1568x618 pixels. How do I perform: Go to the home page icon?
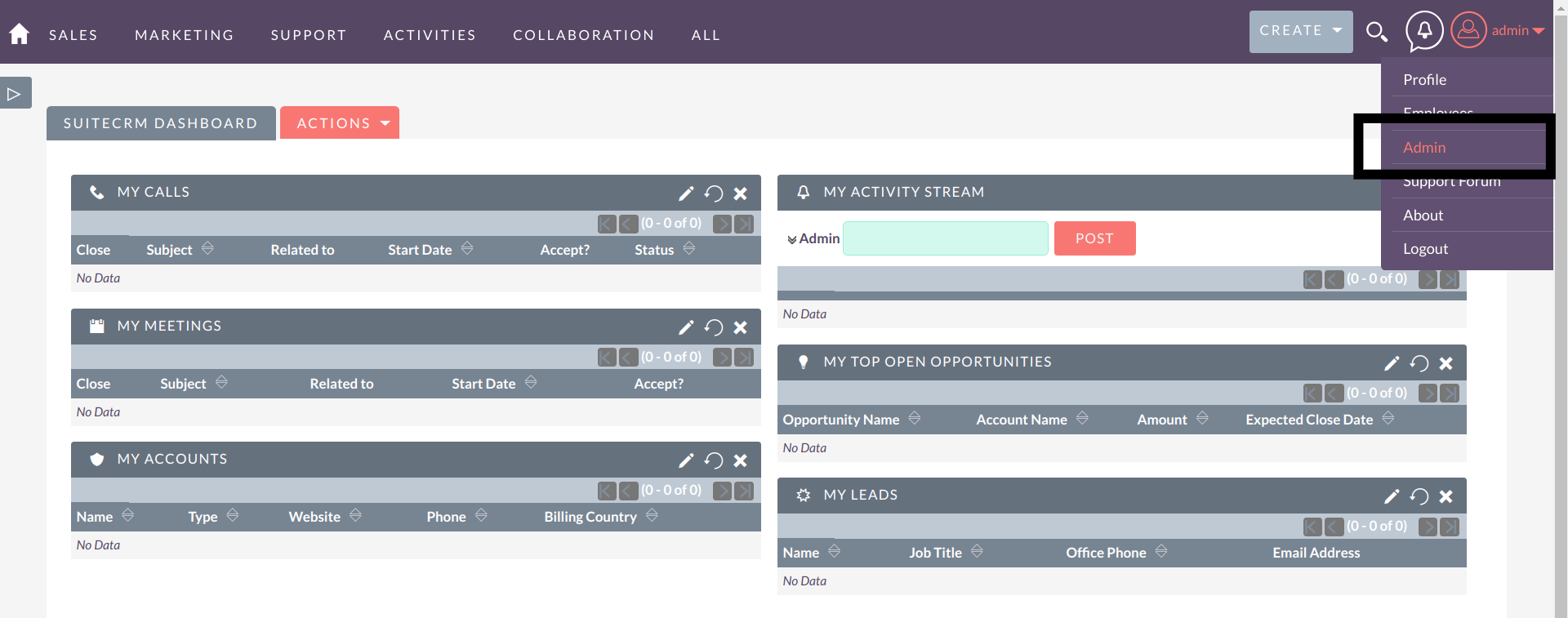point(19,33)
